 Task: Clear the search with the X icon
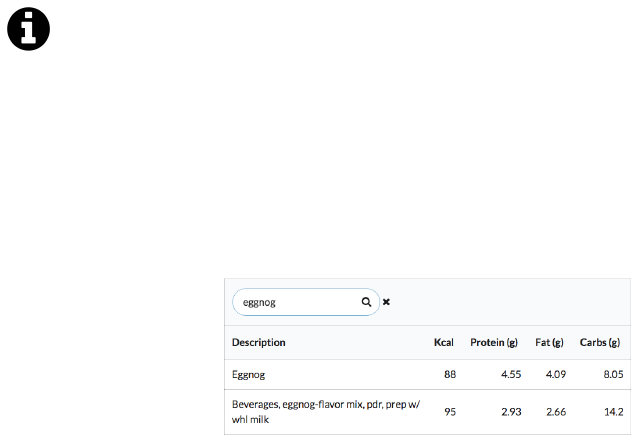click(x=387, y=301)
